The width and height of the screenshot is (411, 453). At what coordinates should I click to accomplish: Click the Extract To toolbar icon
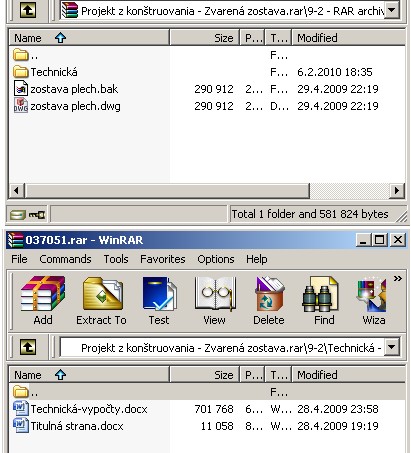tap(101, 300)
